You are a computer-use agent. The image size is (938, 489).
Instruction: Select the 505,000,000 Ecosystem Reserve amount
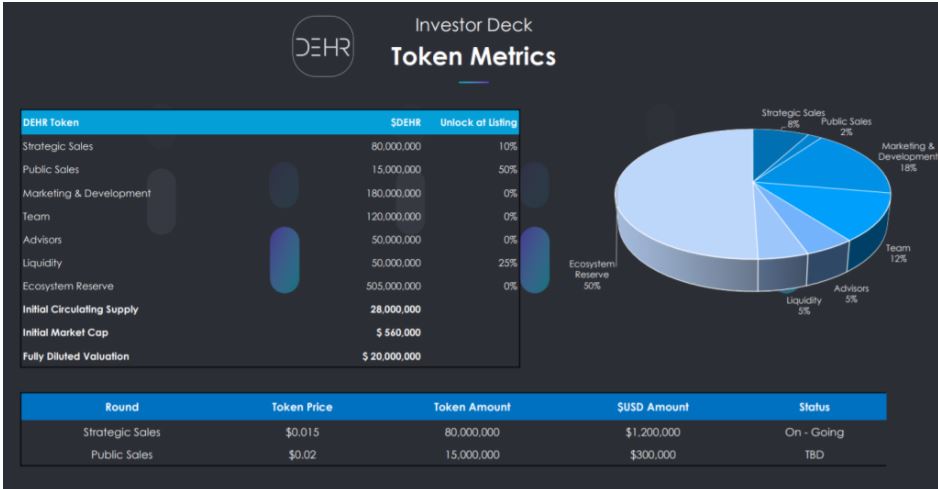tap(394, 286)
